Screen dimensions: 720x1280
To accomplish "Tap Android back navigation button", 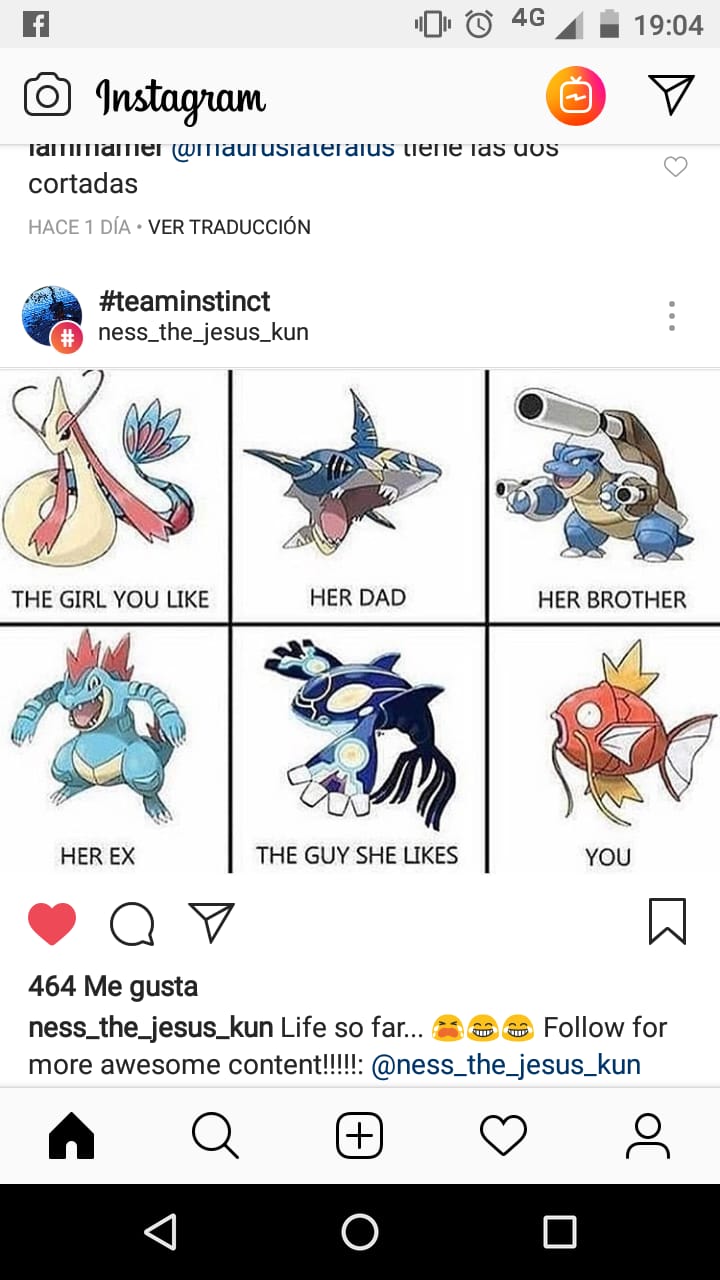I will point(160,1232).
